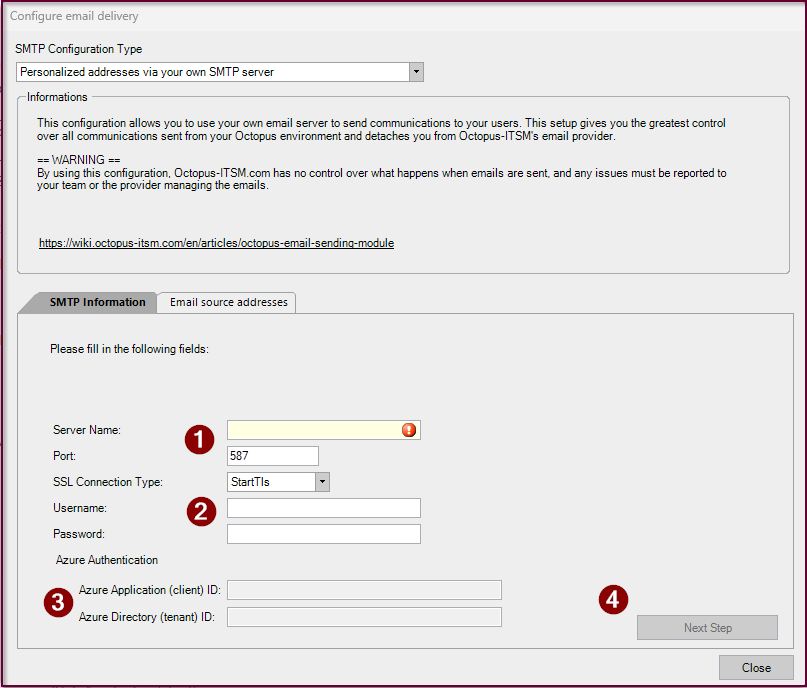Click the red number 4 marker

pos(613,599)
